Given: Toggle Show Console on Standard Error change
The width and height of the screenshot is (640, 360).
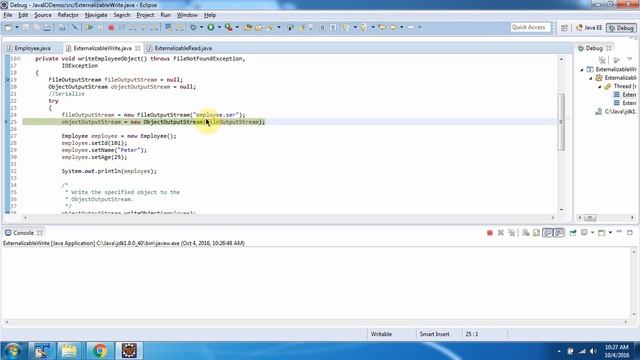Looking at the screenshot, I should tap(559, 233).
